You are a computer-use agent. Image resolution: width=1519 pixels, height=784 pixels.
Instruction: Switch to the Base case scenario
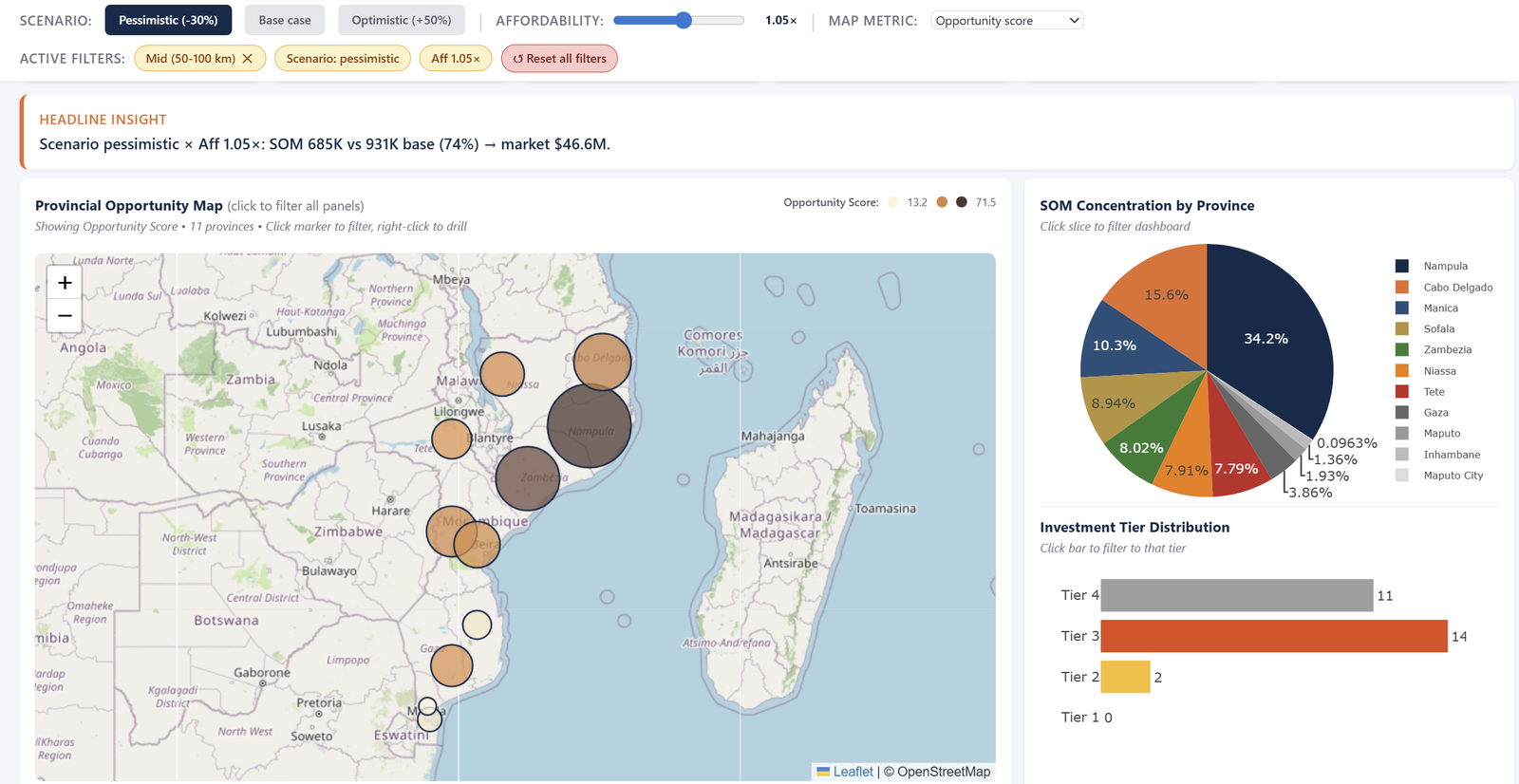(285, 20)
